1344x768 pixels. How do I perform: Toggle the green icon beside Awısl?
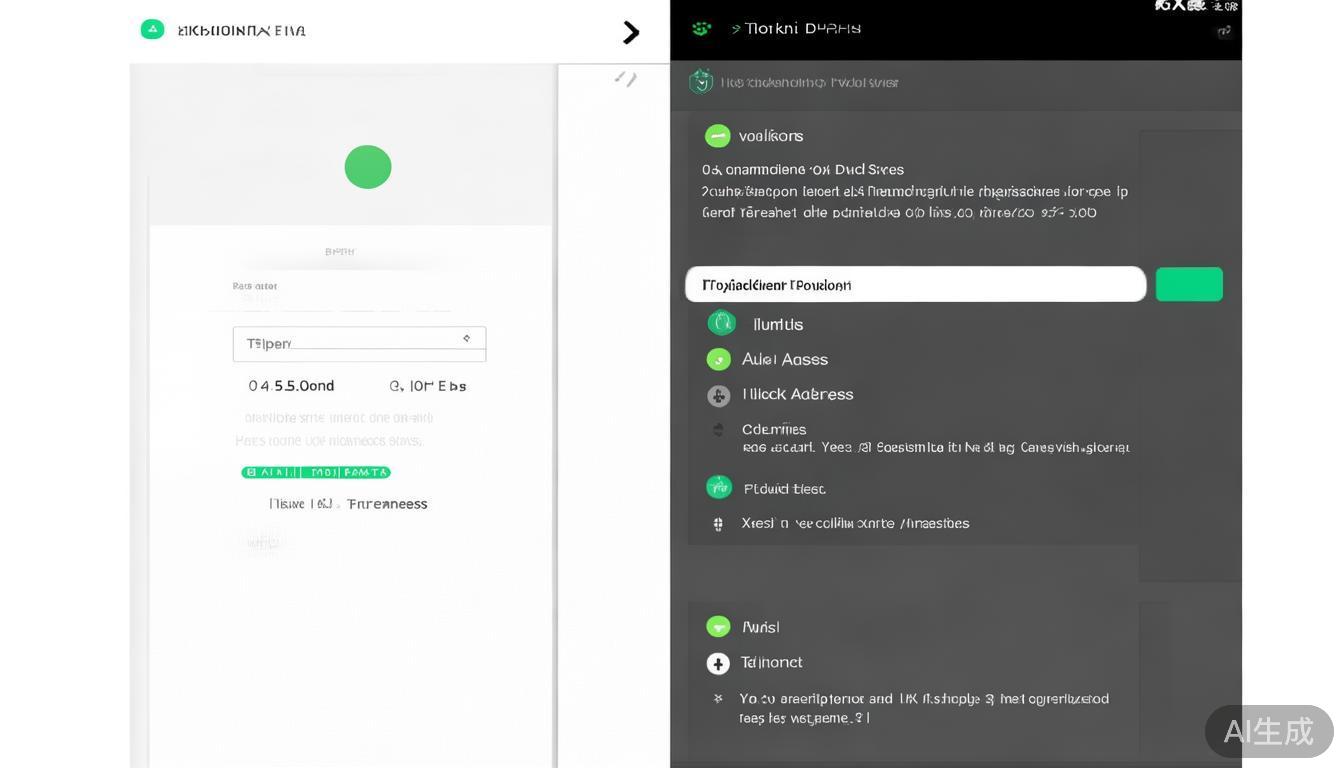pos(718,627)
